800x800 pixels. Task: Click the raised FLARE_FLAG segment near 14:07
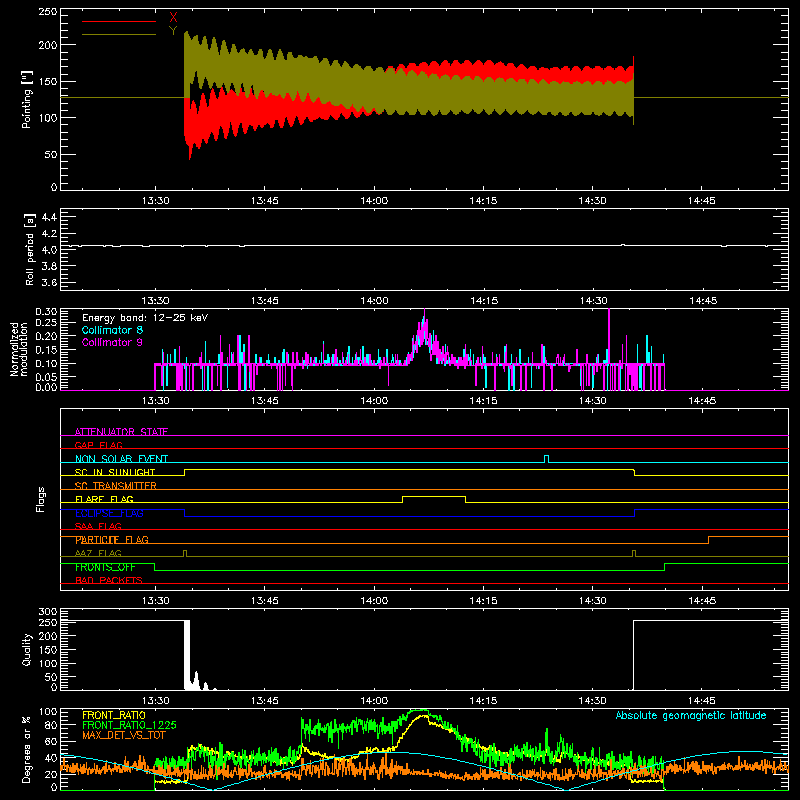coord(434,496)
